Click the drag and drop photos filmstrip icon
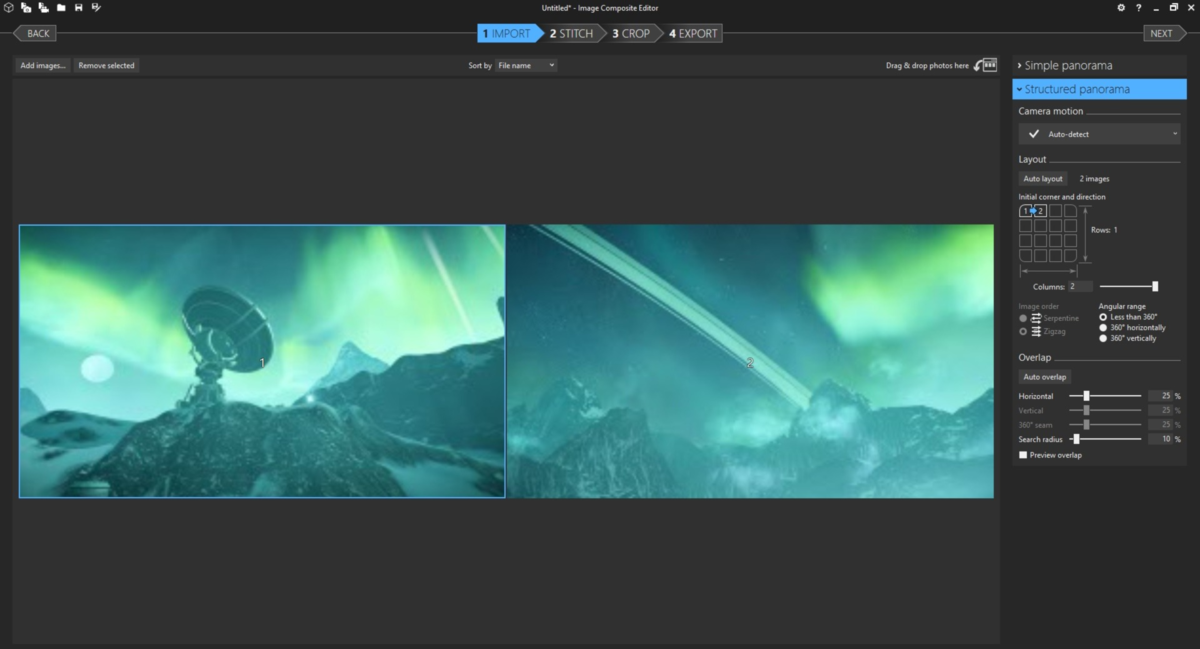Image resolution: width=1200 pixels, height=649 pixels. click(986, 65)
